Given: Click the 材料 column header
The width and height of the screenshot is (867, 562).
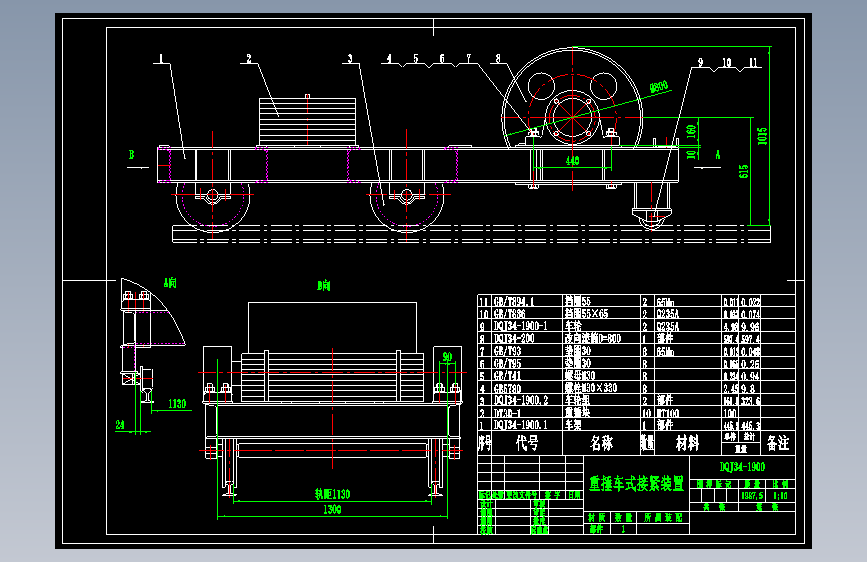Looking at the screenshot, I should (687, 443).
